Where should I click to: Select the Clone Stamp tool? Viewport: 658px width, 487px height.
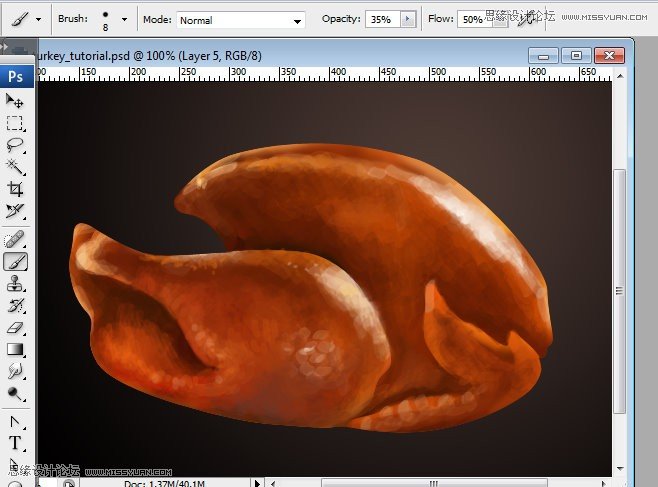15,284
